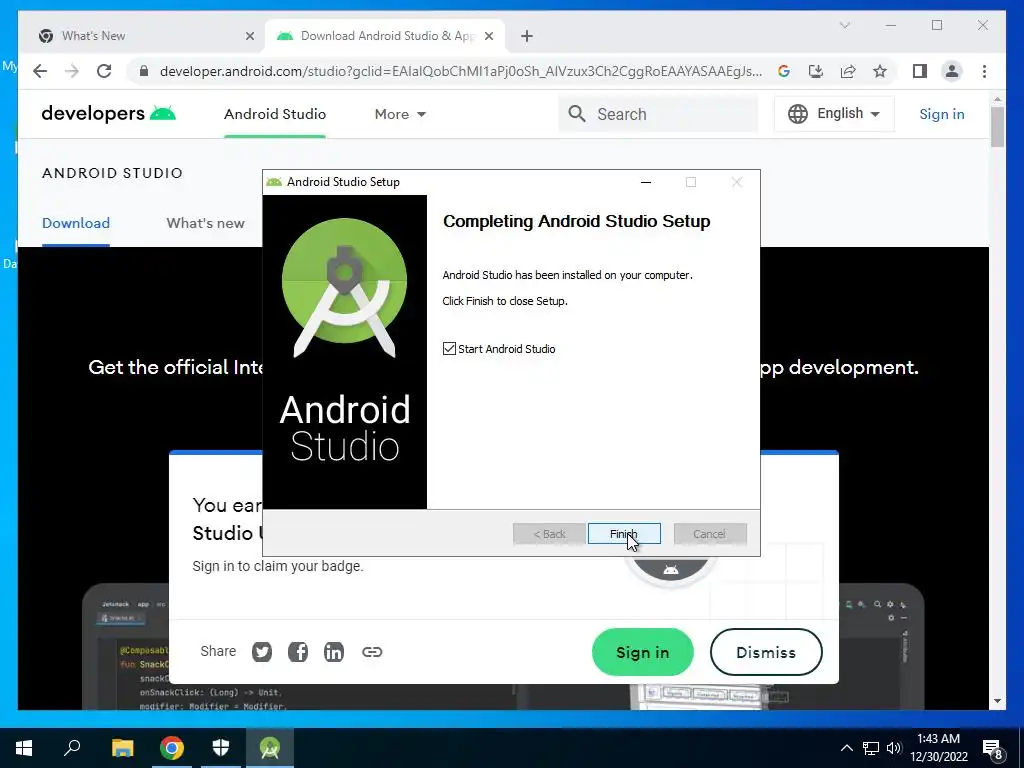
Task: Click the green Sign in button
Action: click(x=643, y=652)
